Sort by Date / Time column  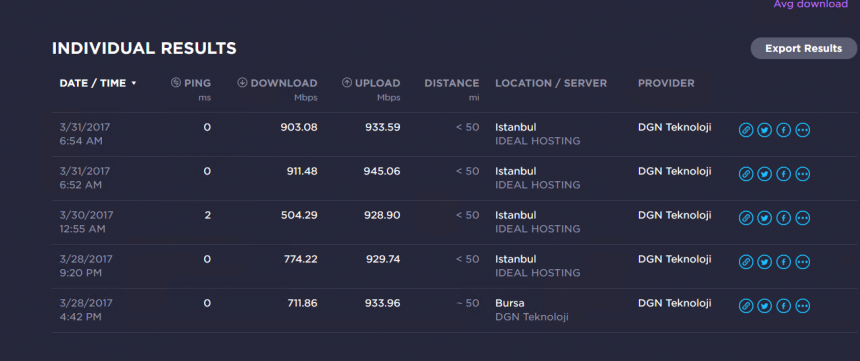coord(98,83)
